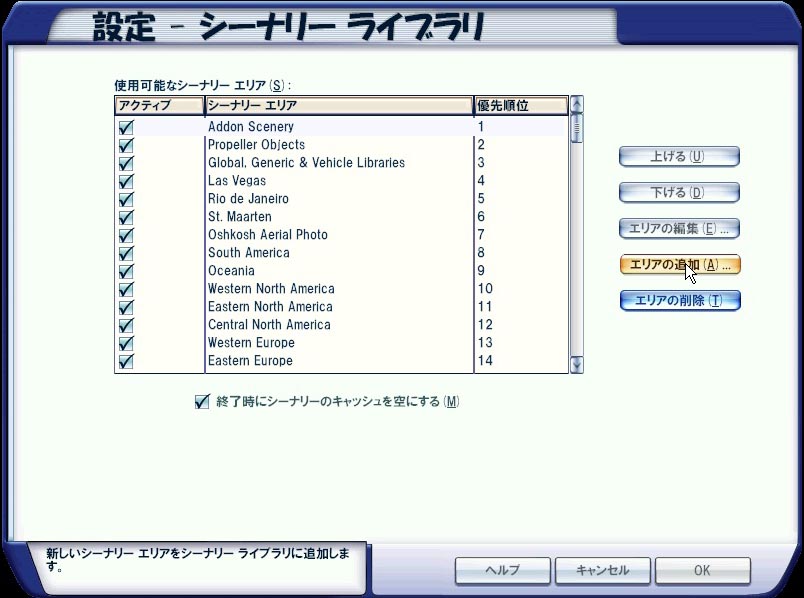Click the 優先順位 column header
804x598 pixels.
point(521,106)
